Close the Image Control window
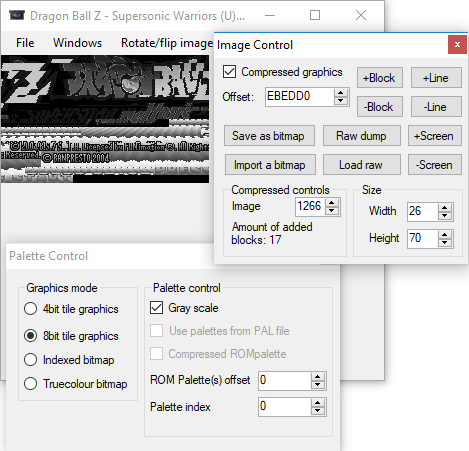 tap(457, 45)
